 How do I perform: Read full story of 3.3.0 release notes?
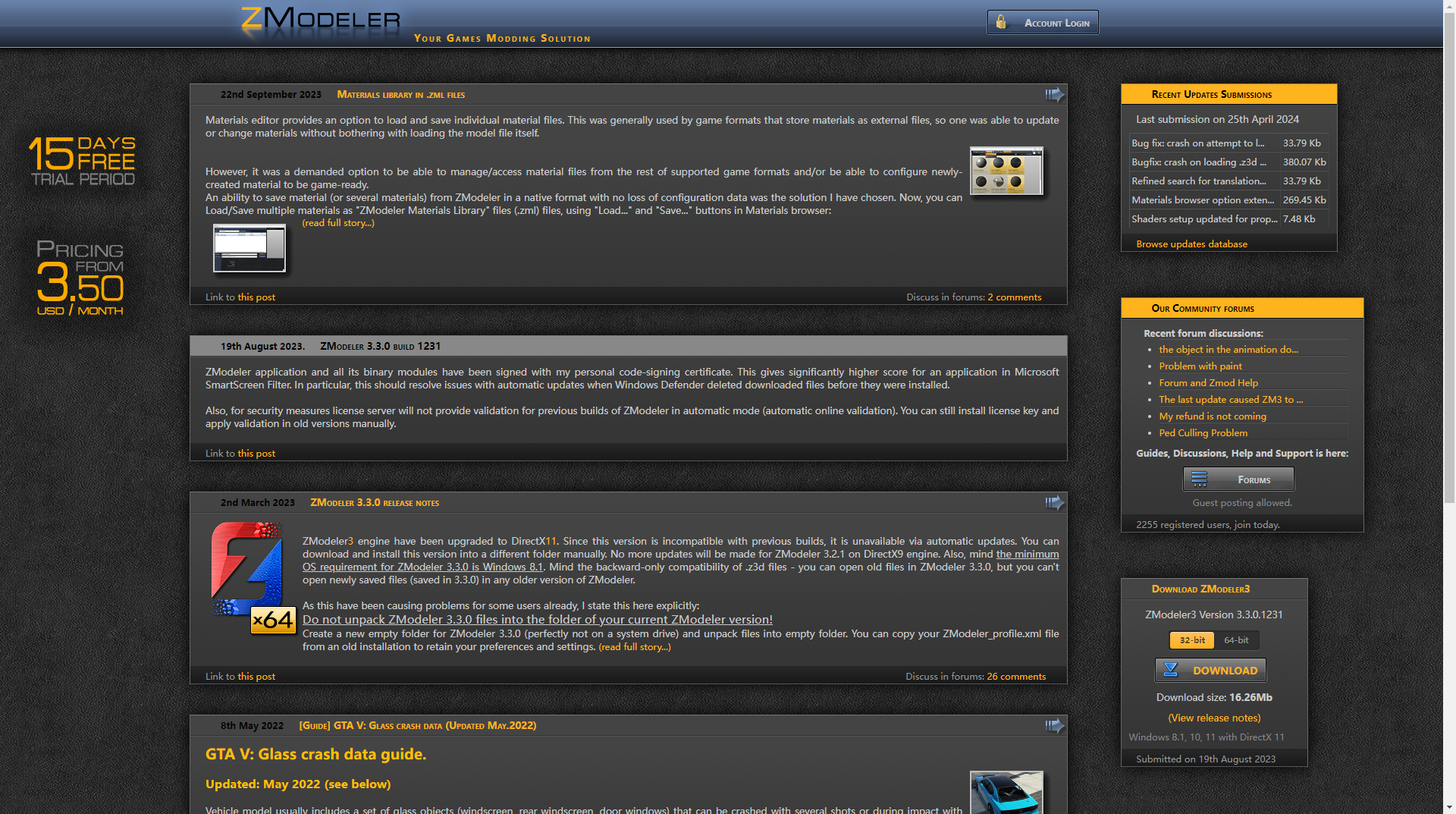point(635,647)
